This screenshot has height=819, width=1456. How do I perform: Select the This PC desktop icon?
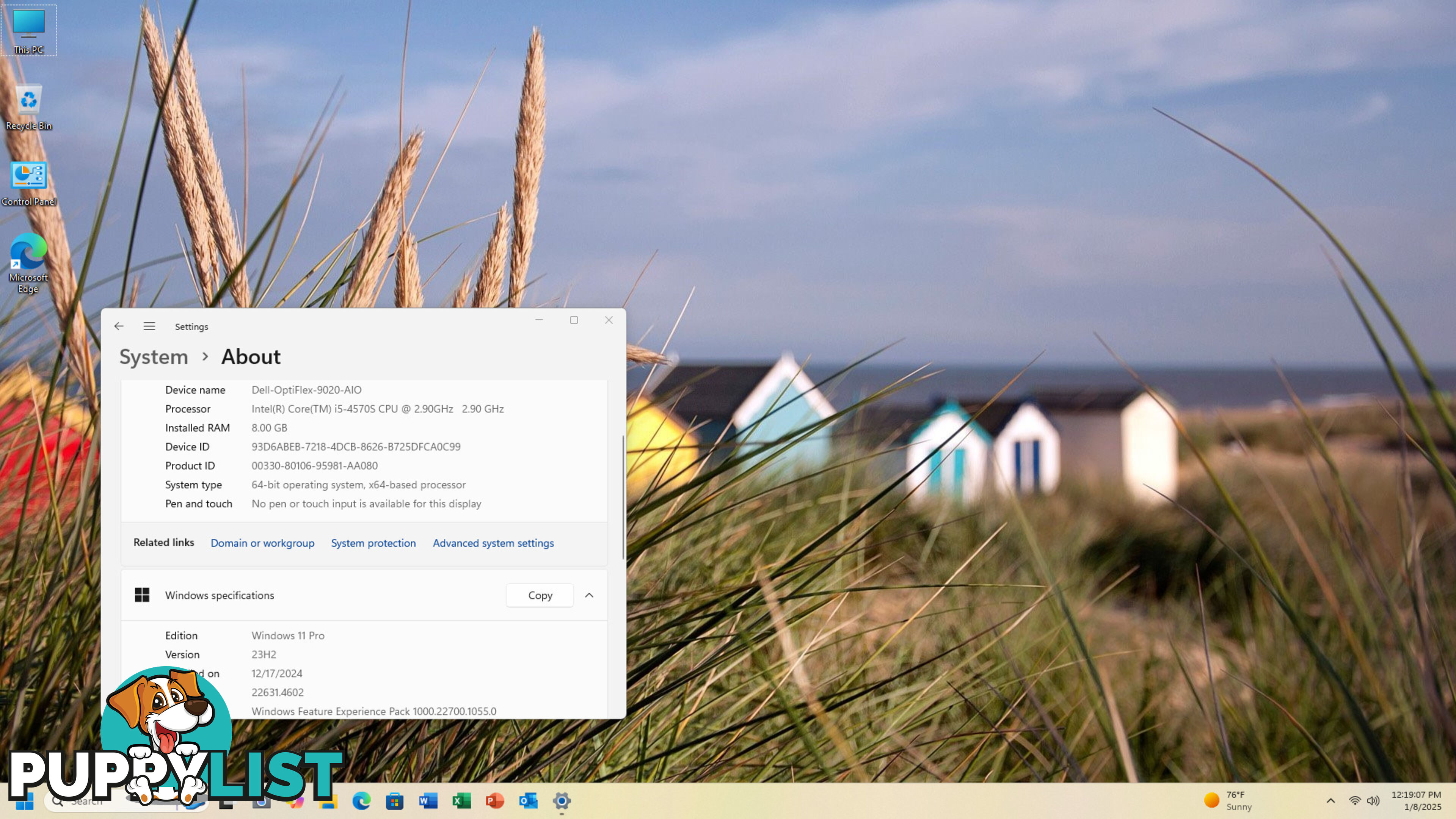click(x=29, y=31)
